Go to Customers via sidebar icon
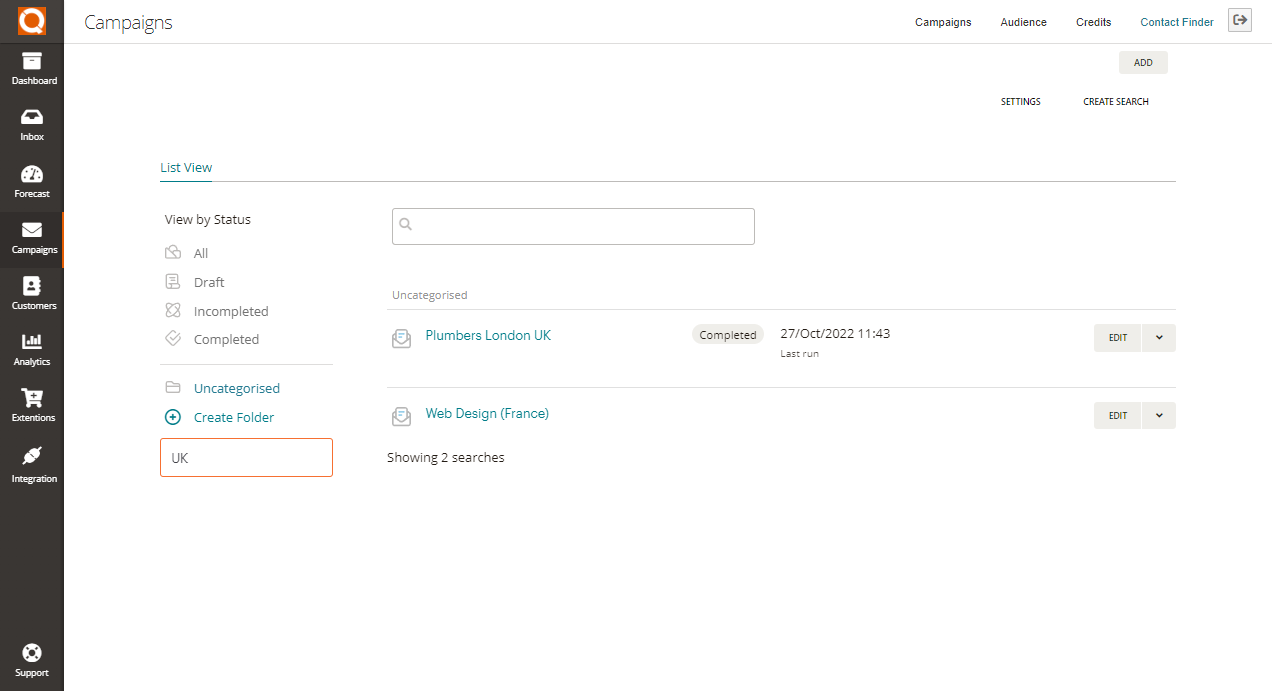Viewport: 1272px width, 691px height. tap(33, 294)
